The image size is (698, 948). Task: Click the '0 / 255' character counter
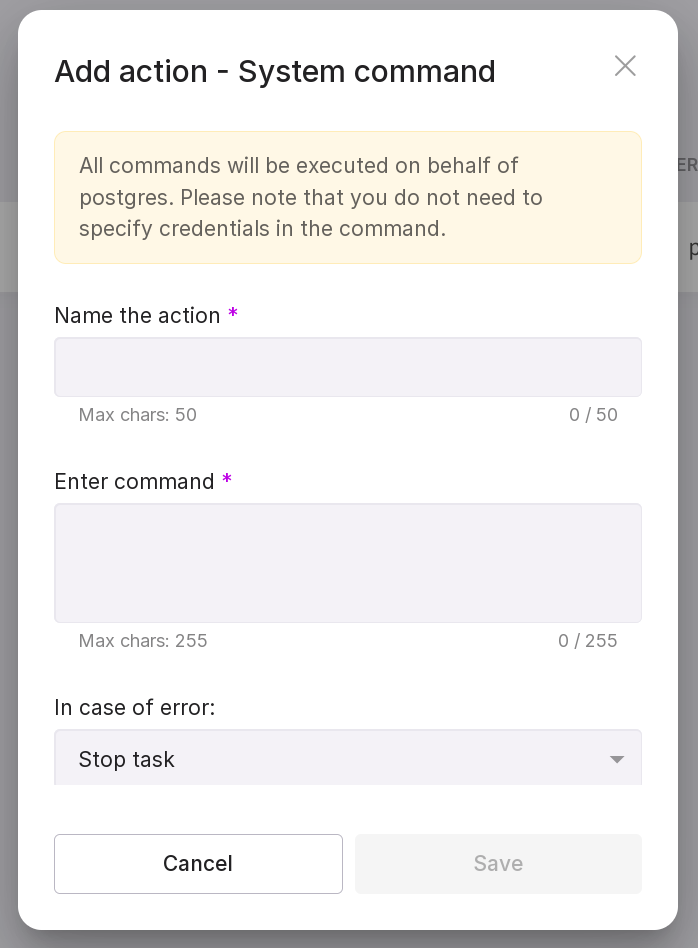587,641
